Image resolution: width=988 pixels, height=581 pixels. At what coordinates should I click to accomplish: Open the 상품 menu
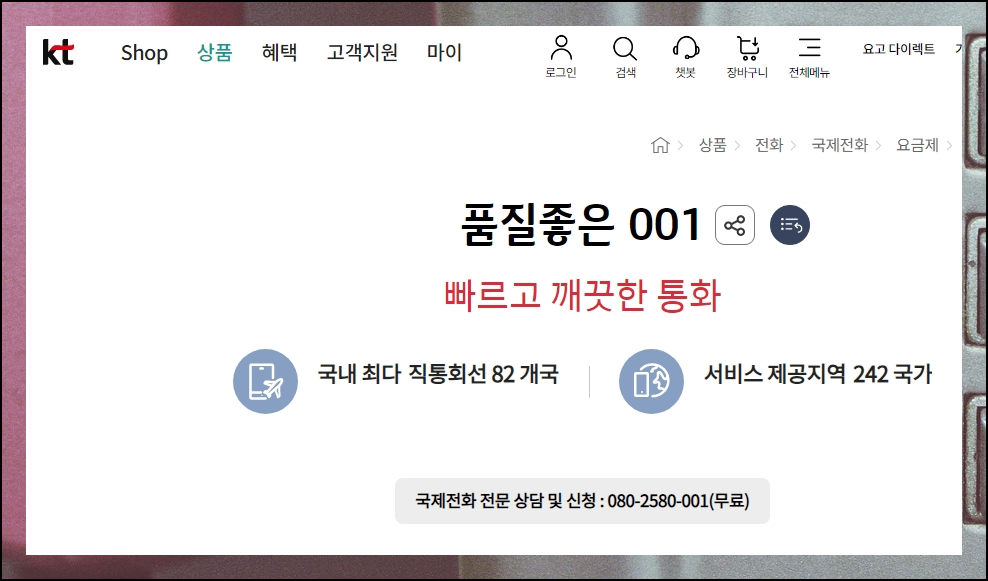click(215, 52)
